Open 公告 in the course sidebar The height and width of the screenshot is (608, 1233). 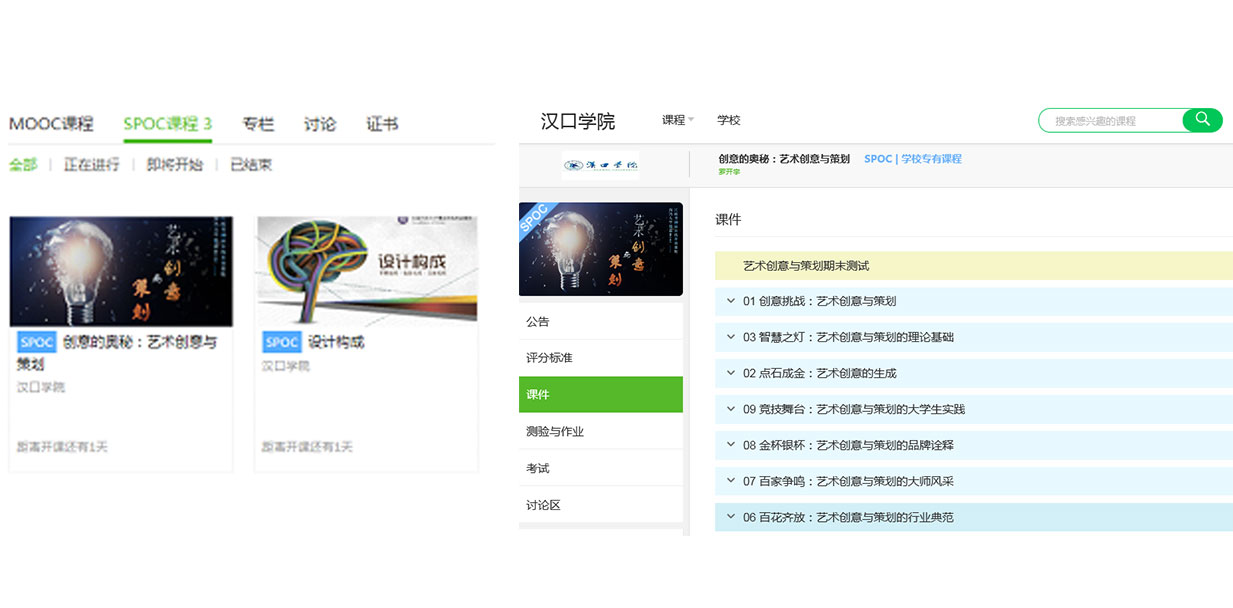601,322
